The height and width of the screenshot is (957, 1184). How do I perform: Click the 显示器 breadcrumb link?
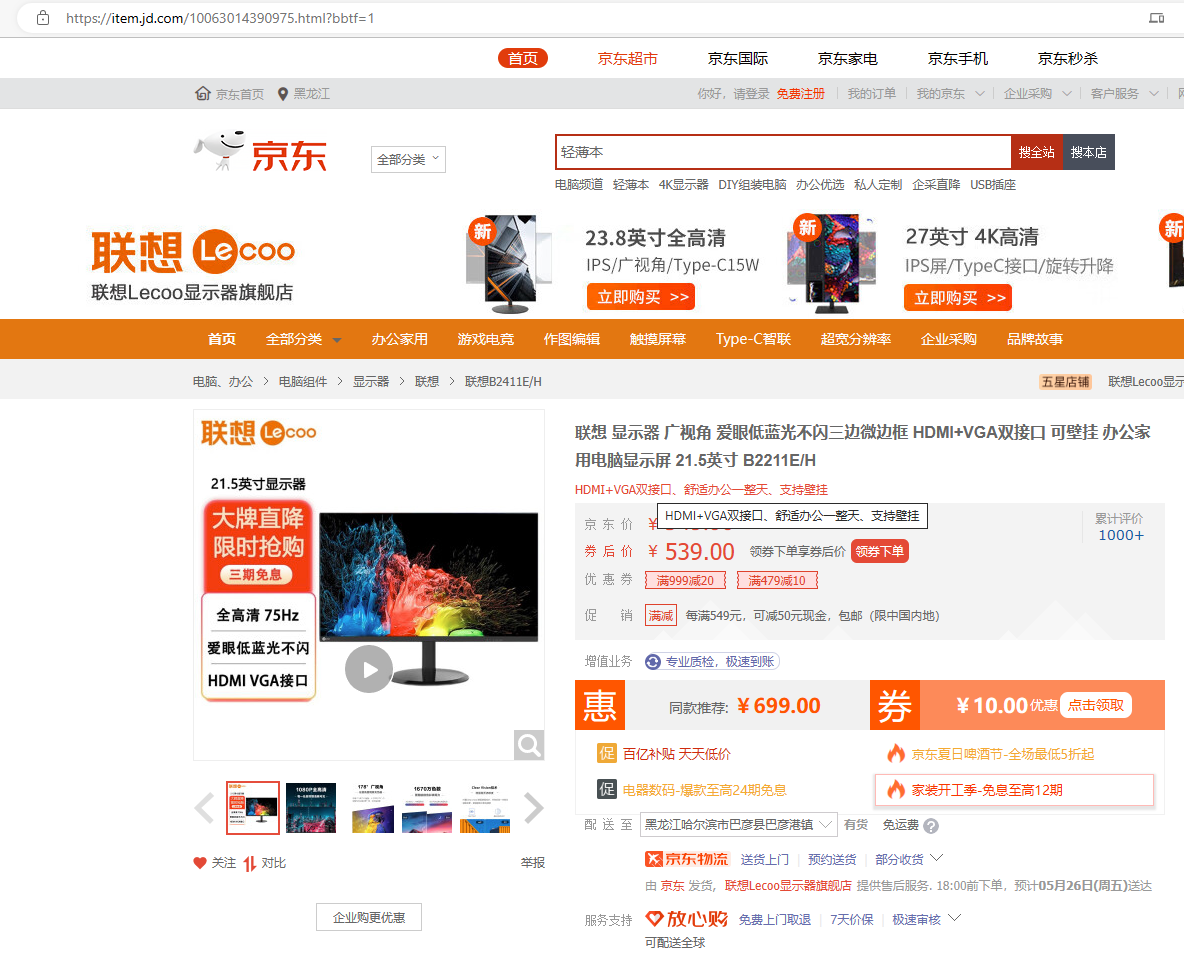click(371, 381)
